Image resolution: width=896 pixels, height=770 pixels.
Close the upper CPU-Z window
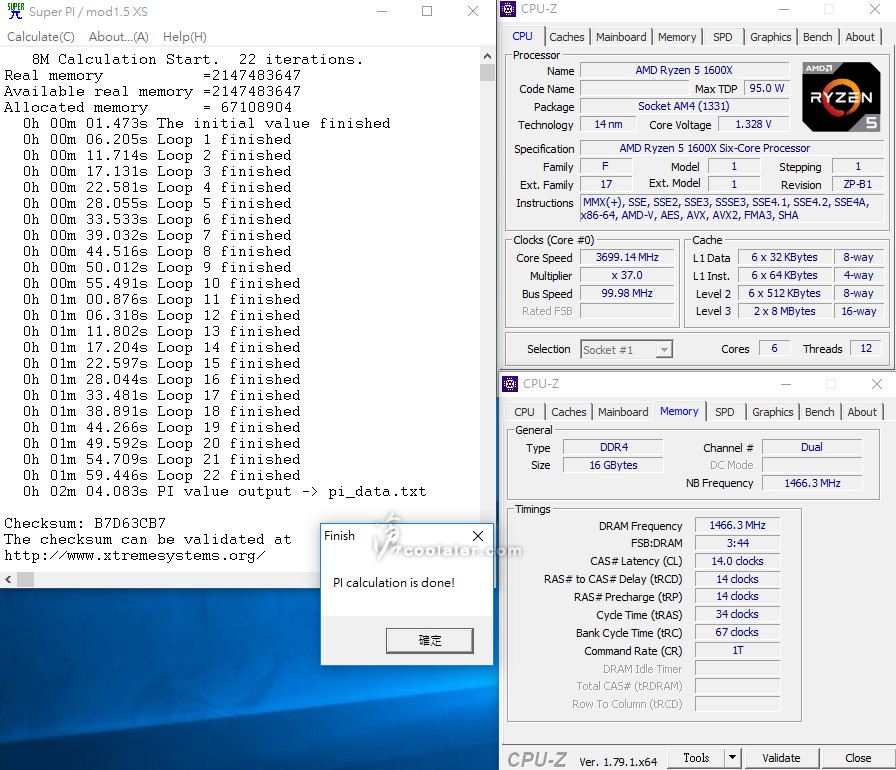(x=874, y=9)
